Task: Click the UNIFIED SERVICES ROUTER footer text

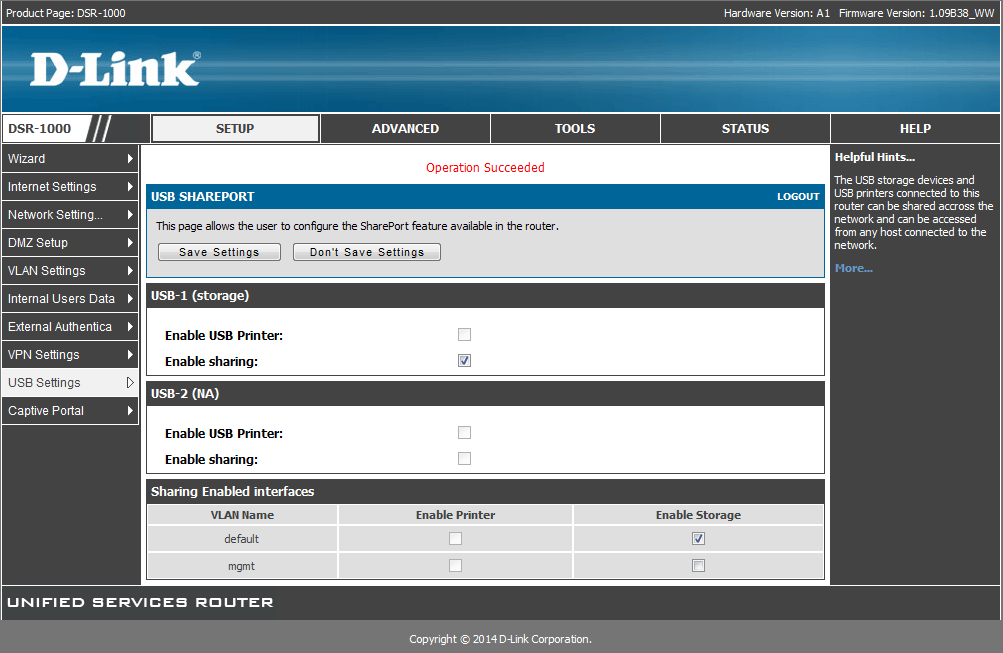Action: (x=140, y=602)
